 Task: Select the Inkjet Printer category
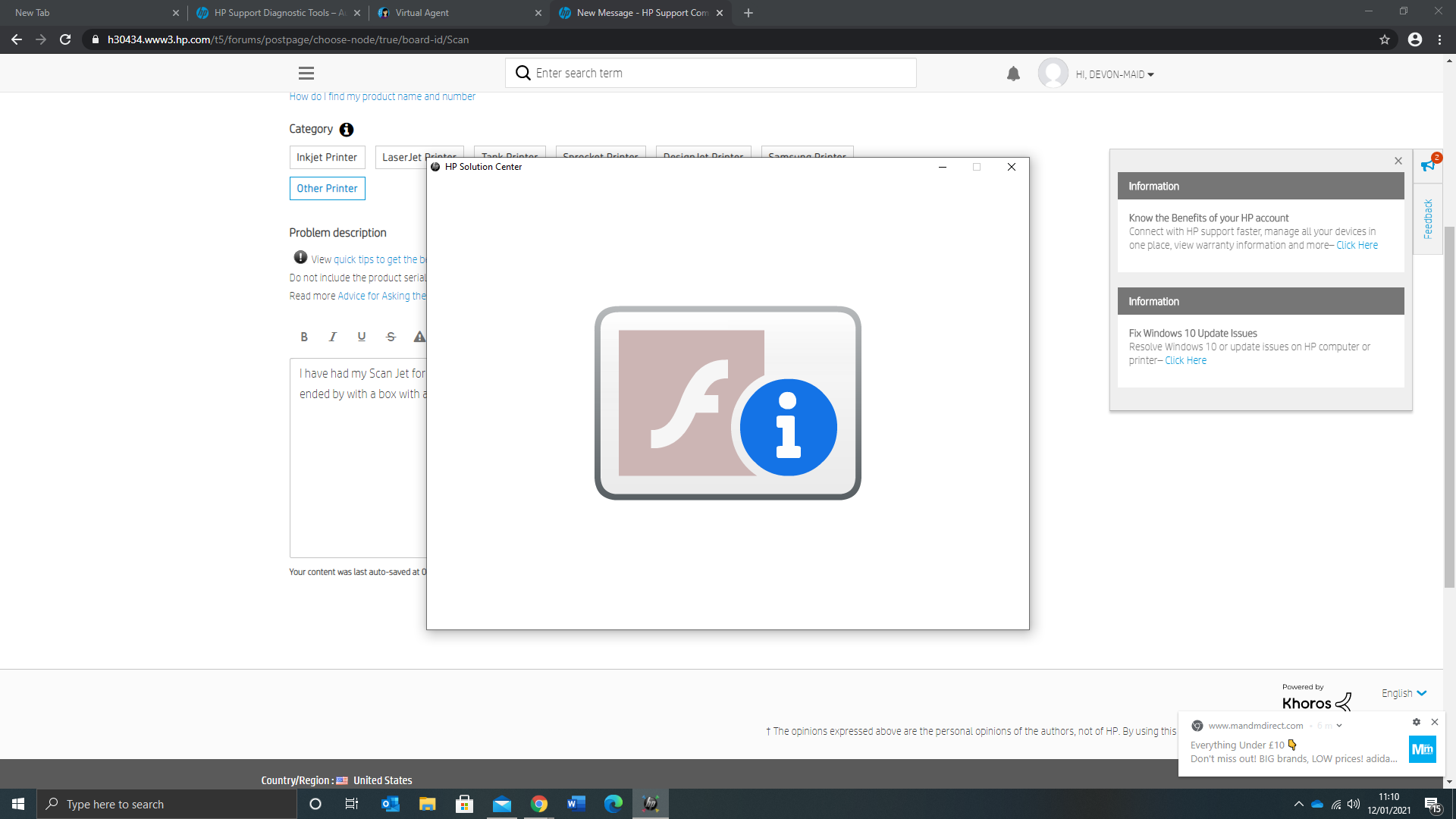click(x=327, y=157)
